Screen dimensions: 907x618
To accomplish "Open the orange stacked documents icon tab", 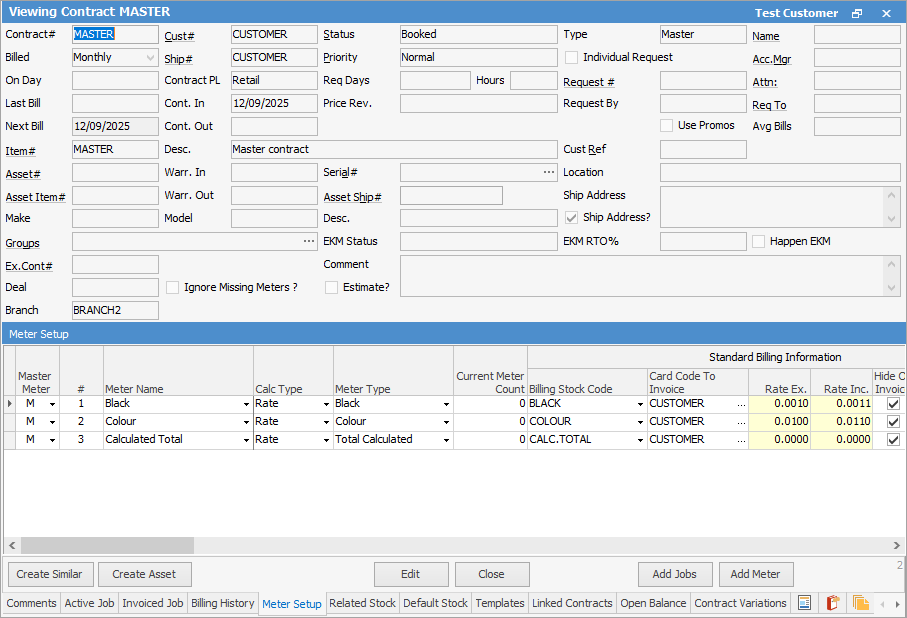I will click(x=861, y=603).
